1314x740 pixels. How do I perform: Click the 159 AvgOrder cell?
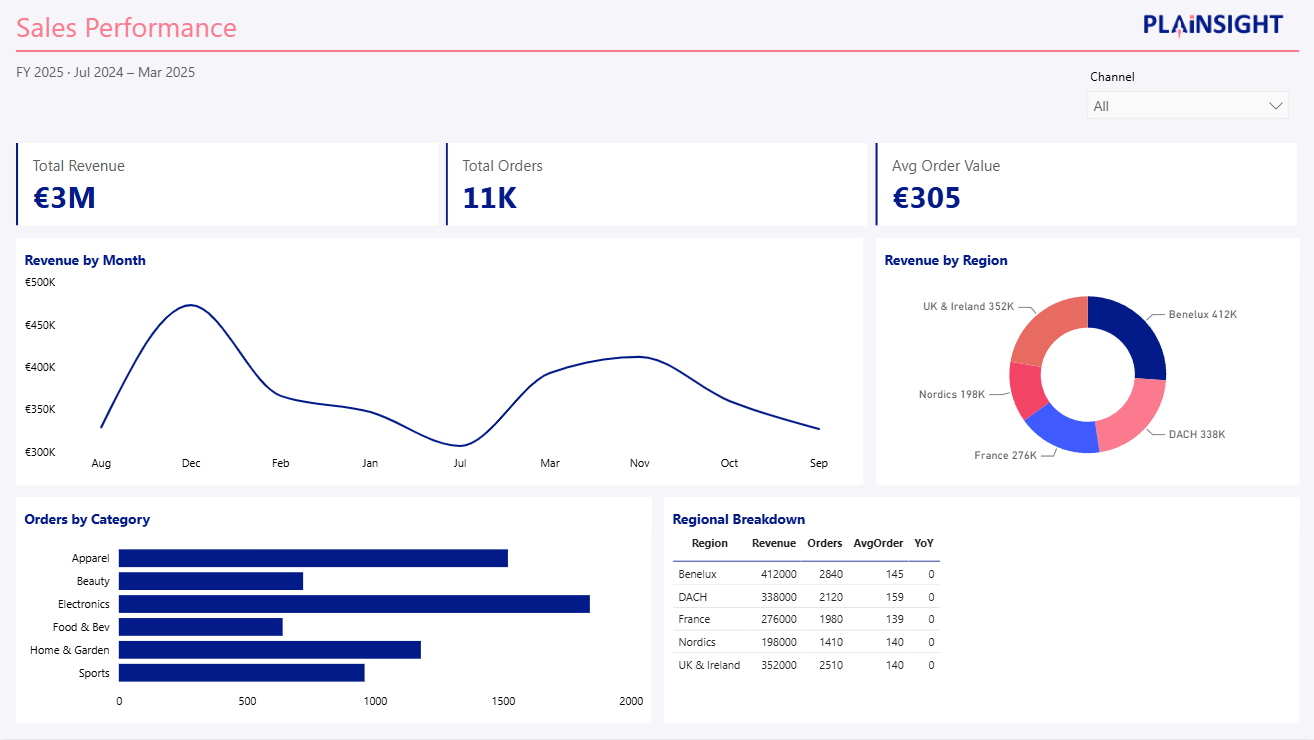[x=894, y=597]
